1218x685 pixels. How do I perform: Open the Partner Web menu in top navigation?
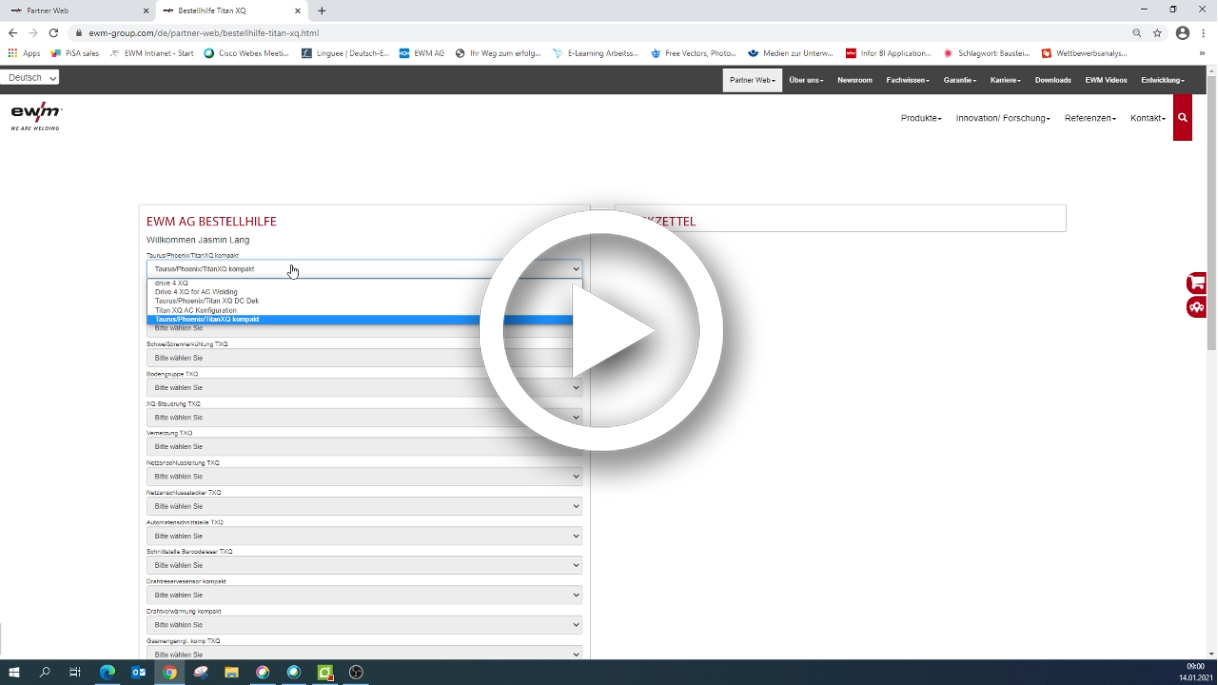point(752,80)
